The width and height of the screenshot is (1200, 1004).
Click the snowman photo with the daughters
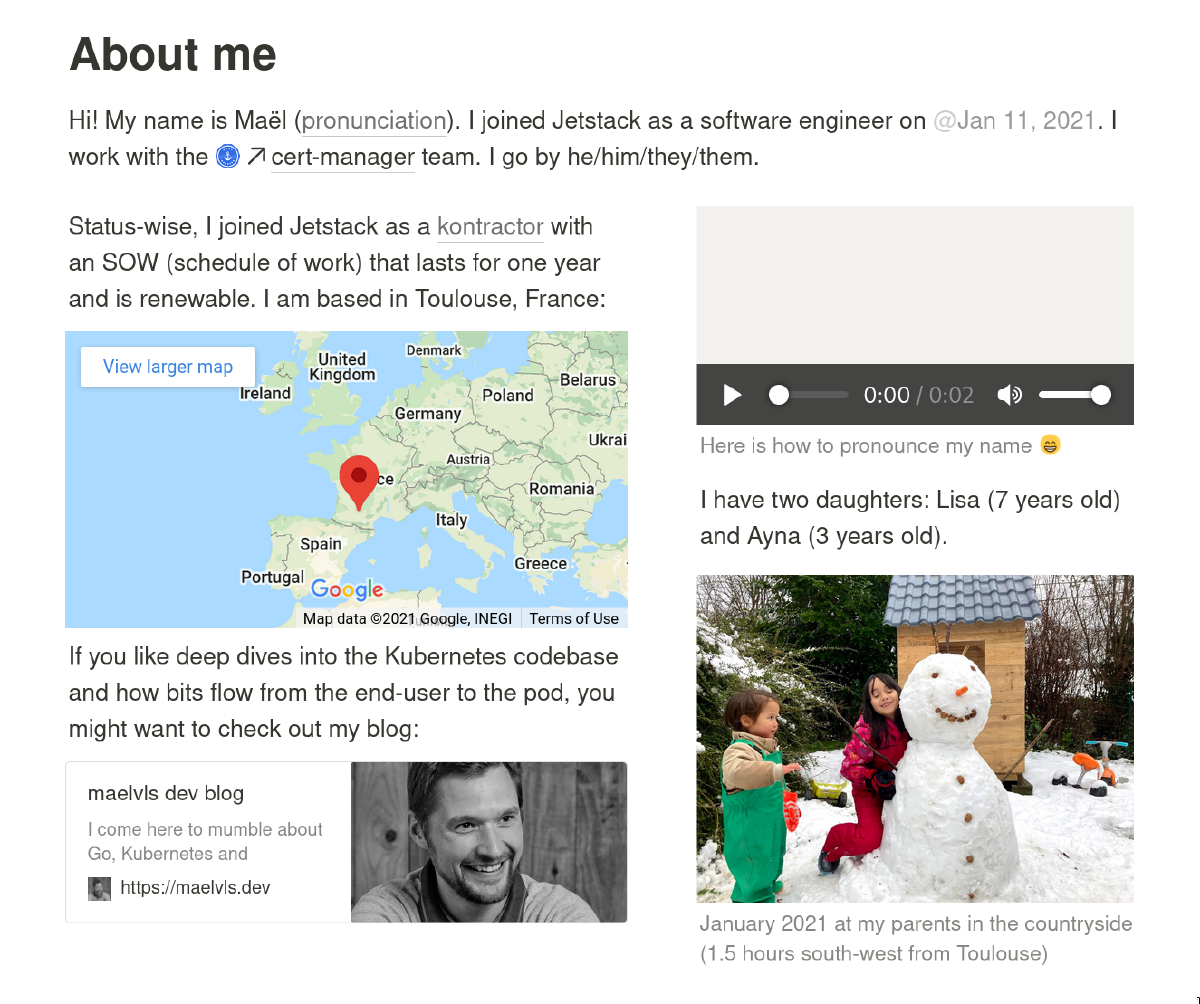tap(915, 739)
